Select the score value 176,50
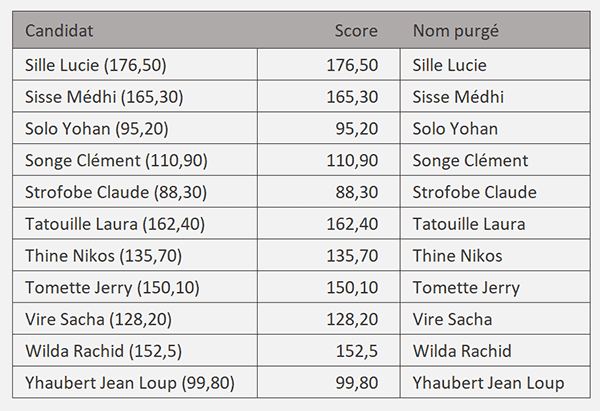The height and width of the screenshot is (411, 600). 352,65
